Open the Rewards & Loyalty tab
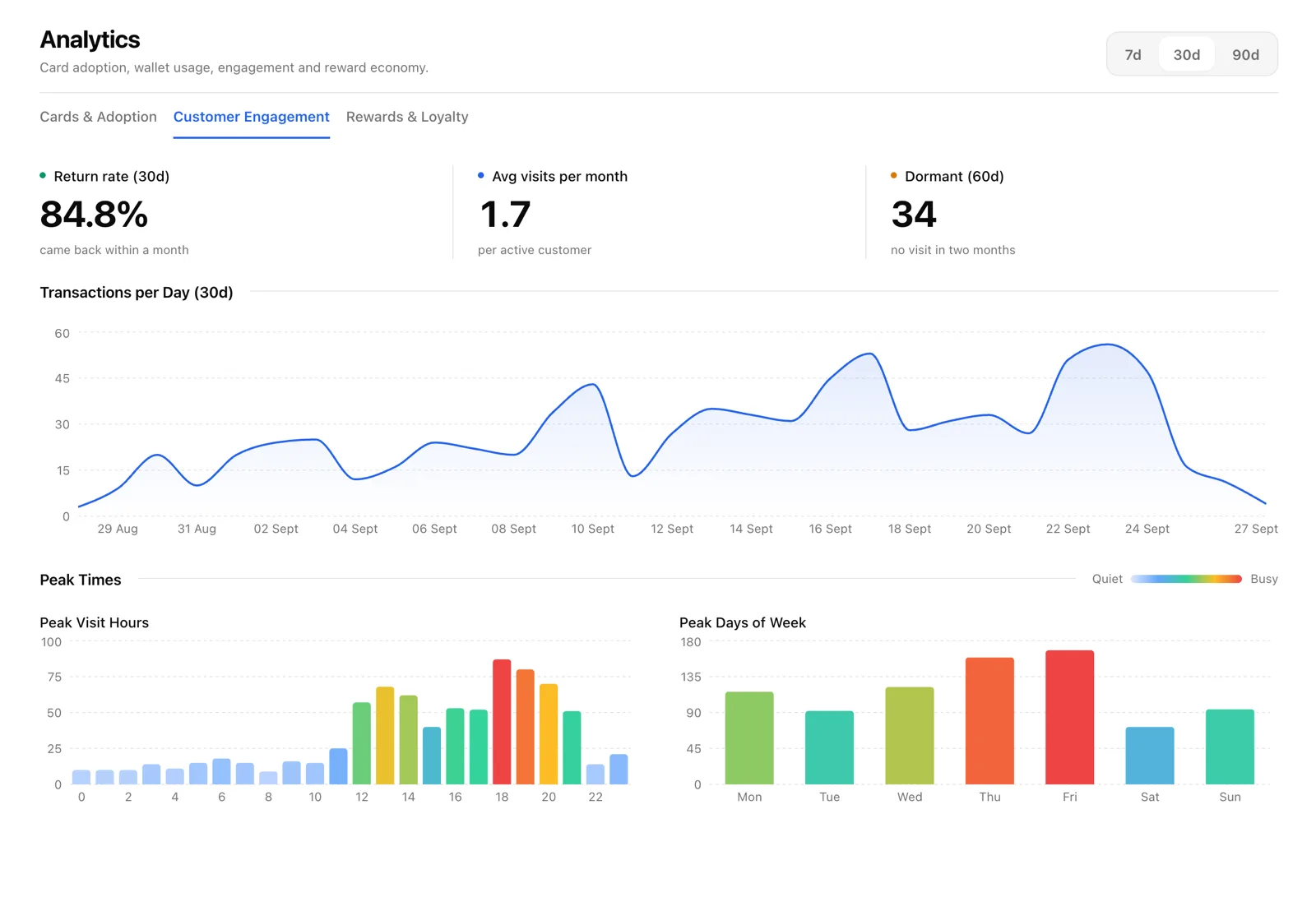Image resolution: width=1316 pixels, height=911 pixels. tap(407, 117)
